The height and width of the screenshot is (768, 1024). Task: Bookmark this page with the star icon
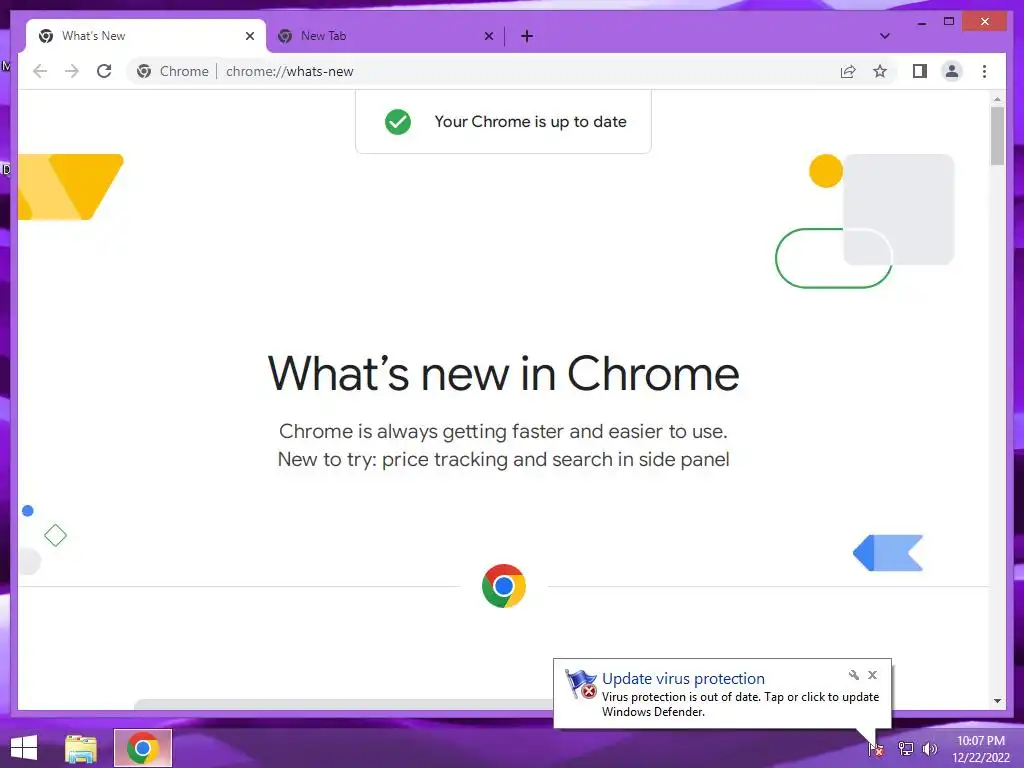[x=880, y=71]
